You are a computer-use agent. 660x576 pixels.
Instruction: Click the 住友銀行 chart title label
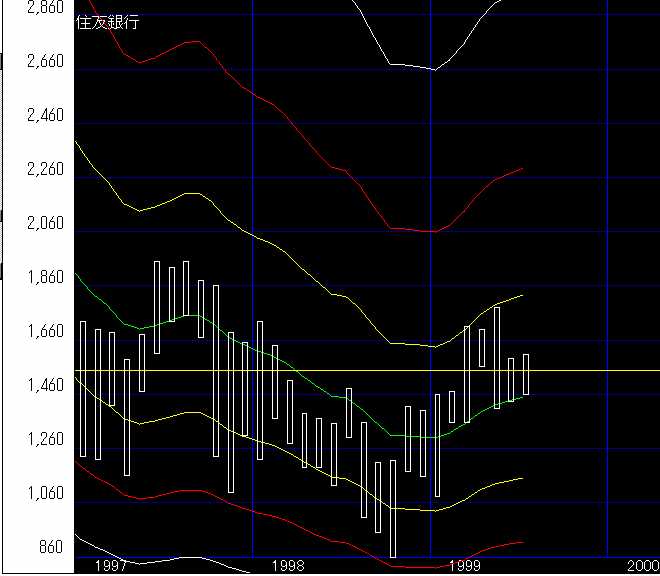tap(108, 23)
